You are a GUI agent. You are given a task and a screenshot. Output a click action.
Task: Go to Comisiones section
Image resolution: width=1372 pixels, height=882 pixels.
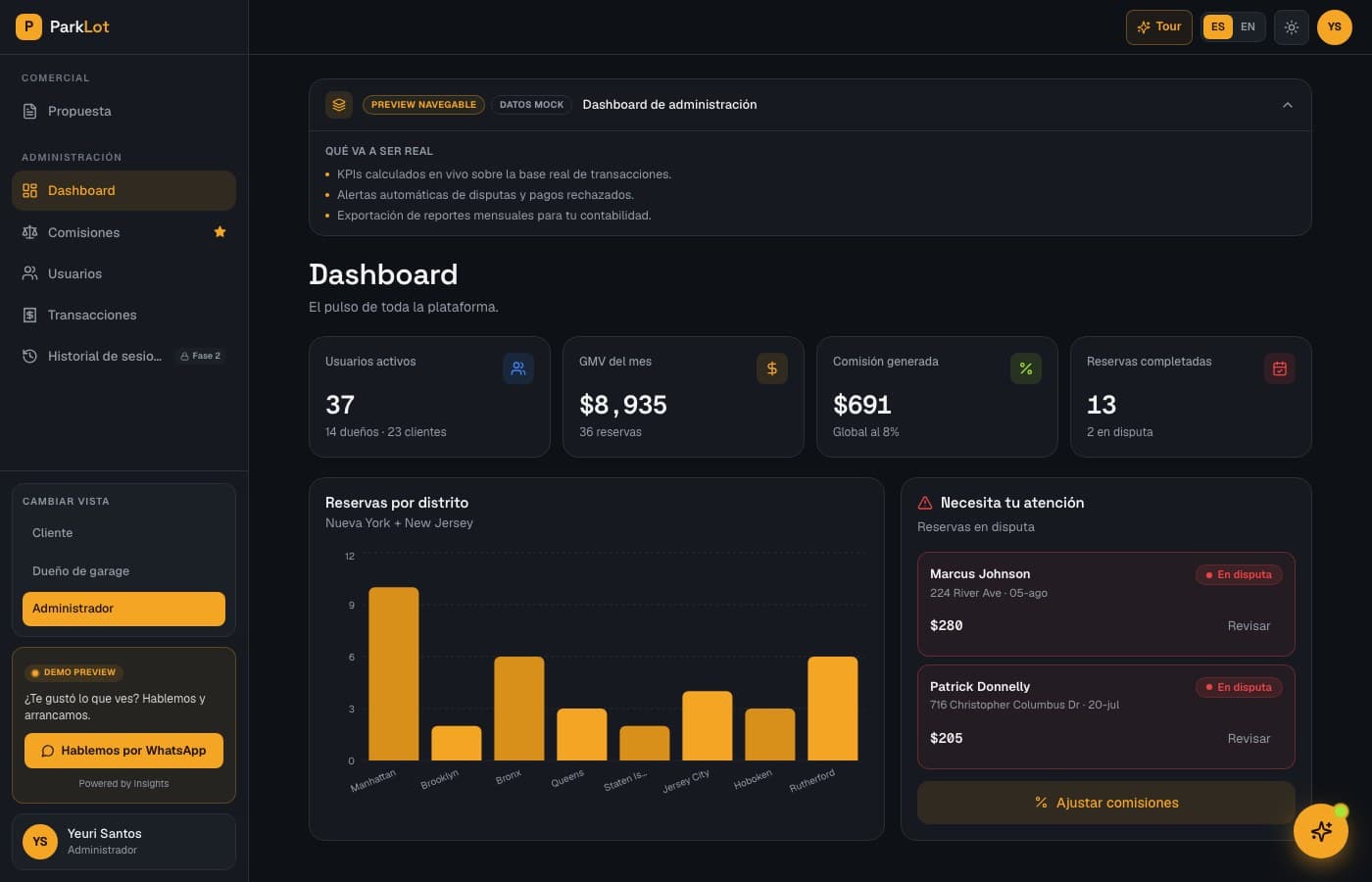(123, 232)
